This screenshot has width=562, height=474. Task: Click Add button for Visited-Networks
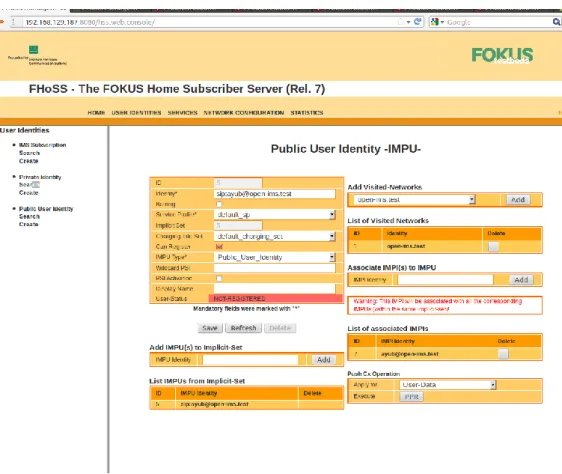coord(518,200)
